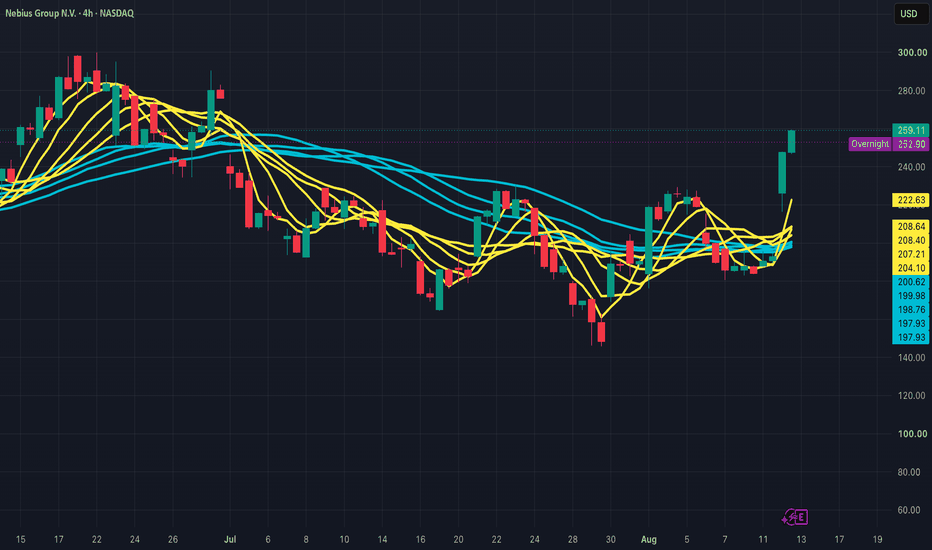Select the green 259.11 last price label
This screenshot has width=932, height=550.
(911, 130)
